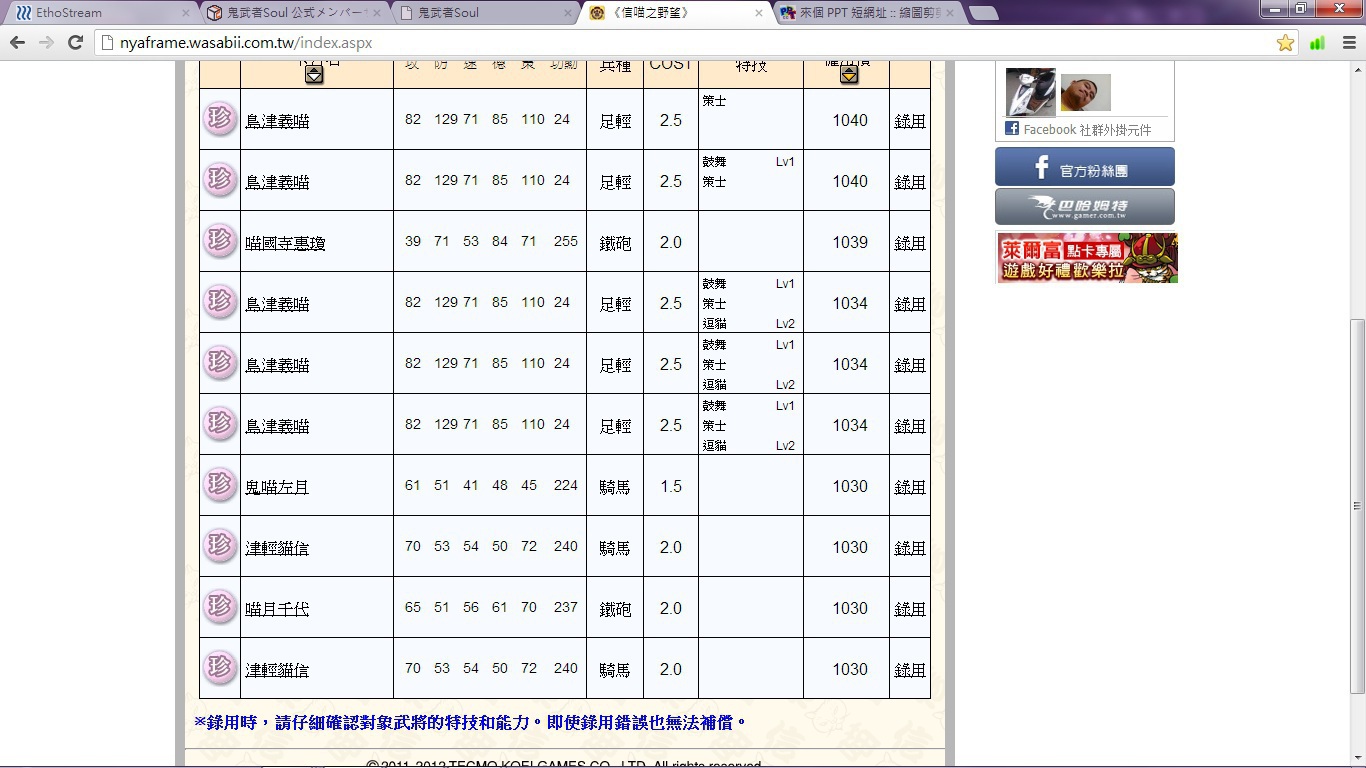The height and width of the screenshot is (768, 1366).
Task: Open a new browser tab
Action: (983, 13)
